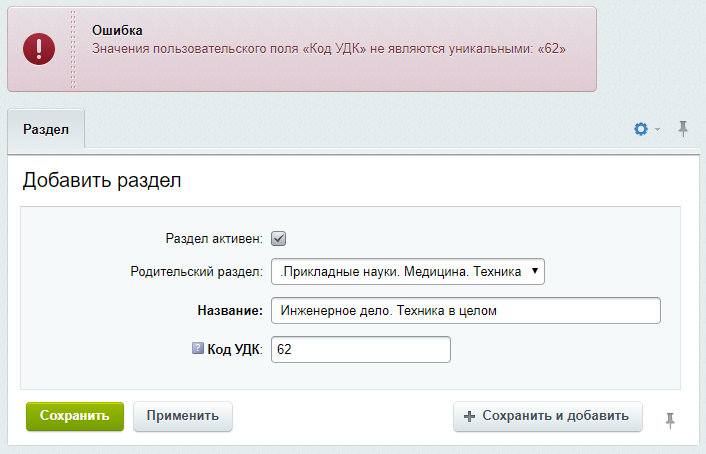Click the Ошибка error title
This screenshot has width=706, height=454.
point(118,31)
